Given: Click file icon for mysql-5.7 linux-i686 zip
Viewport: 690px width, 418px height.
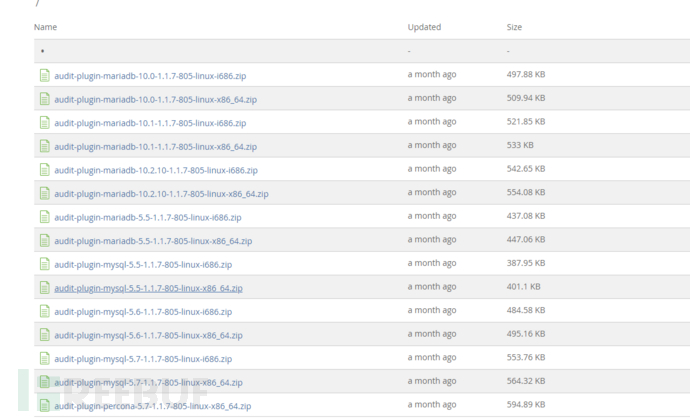Looking at the screenshot, I should [x=44, y=359].
